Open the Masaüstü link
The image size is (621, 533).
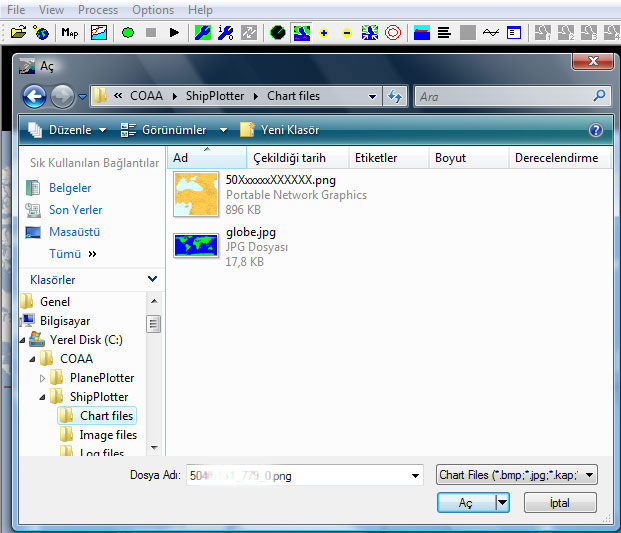pos(74,232)
